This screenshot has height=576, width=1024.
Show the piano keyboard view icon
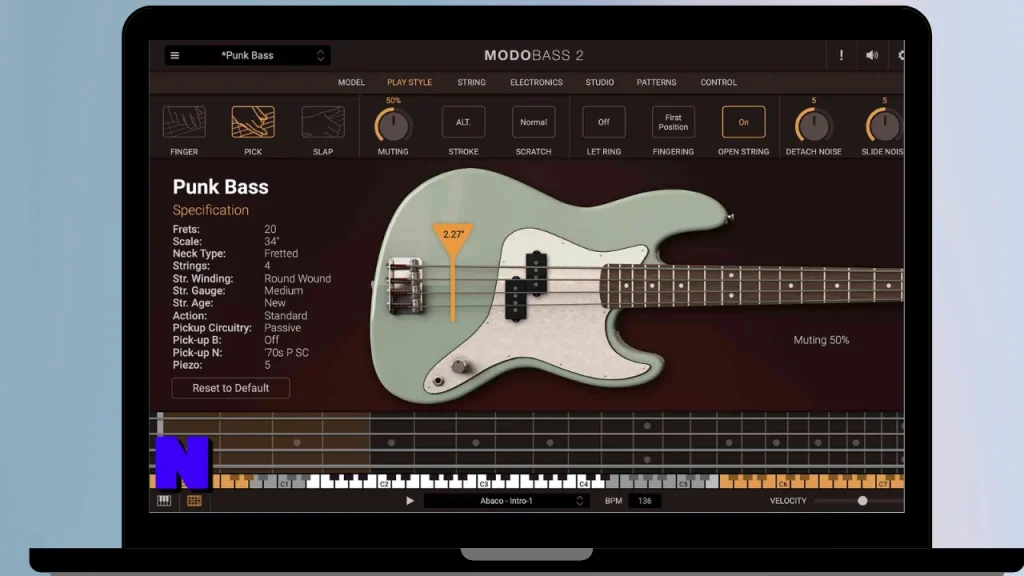tap(164, 501)
